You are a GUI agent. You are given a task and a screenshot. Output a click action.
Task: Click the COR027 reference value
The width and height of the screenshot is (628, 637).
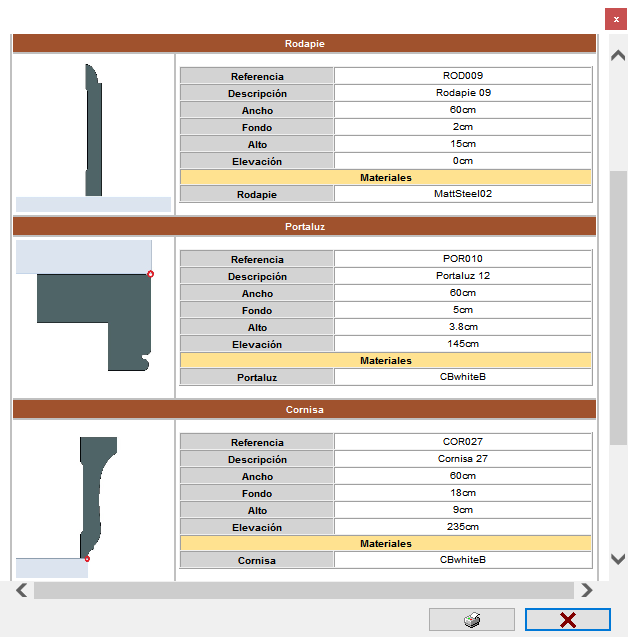coord(463,442)
